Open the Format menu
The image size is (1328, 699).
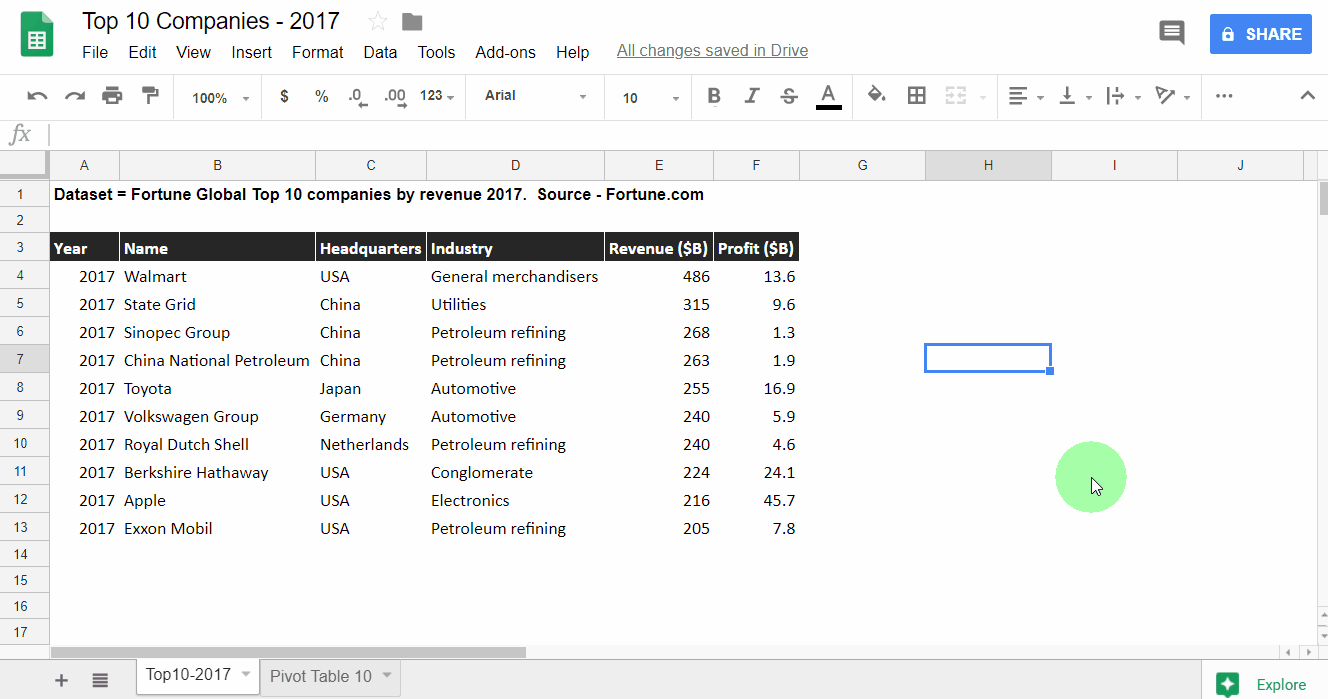click(x=317, y=52)
